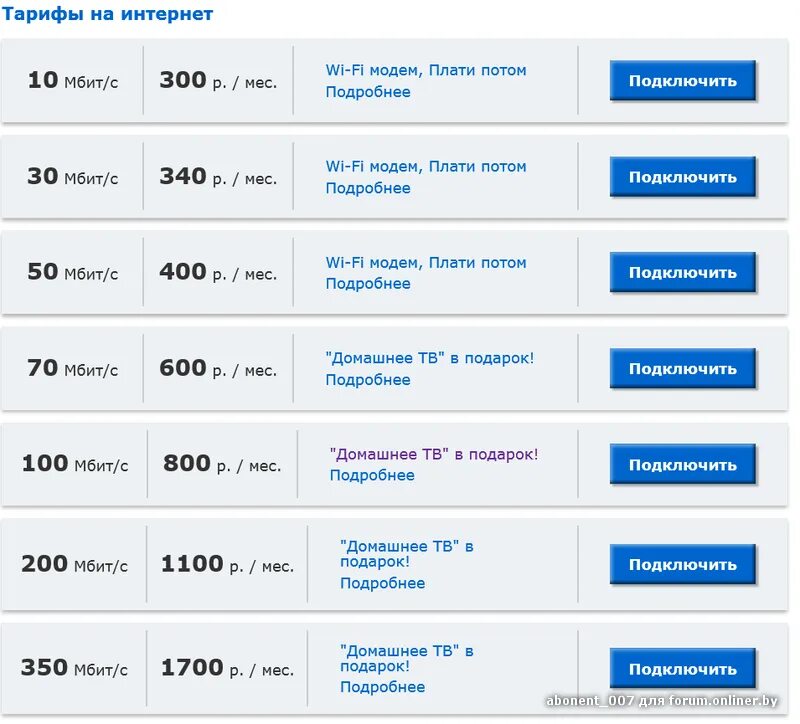
Task: Connect the 70 Мбит/с tariff
Action: point(682,369)
